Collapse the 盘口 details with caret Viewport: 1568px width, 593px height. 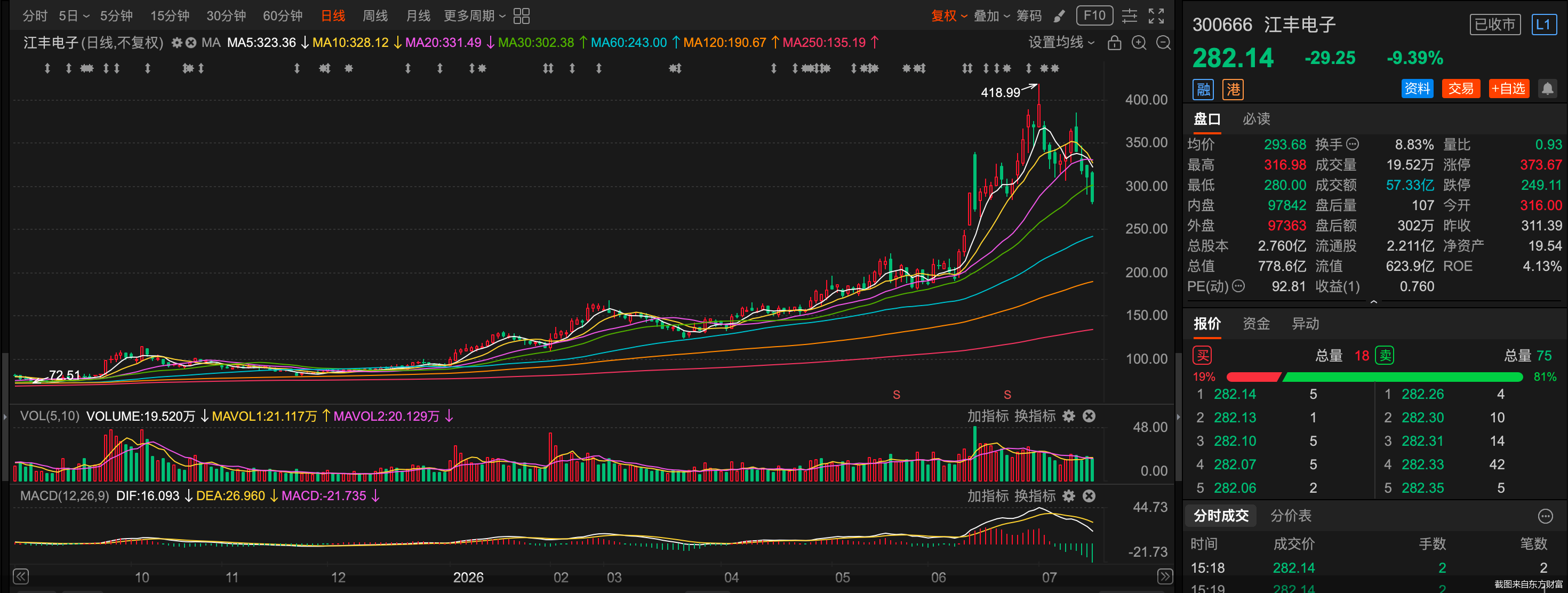tap(1374, 302)
